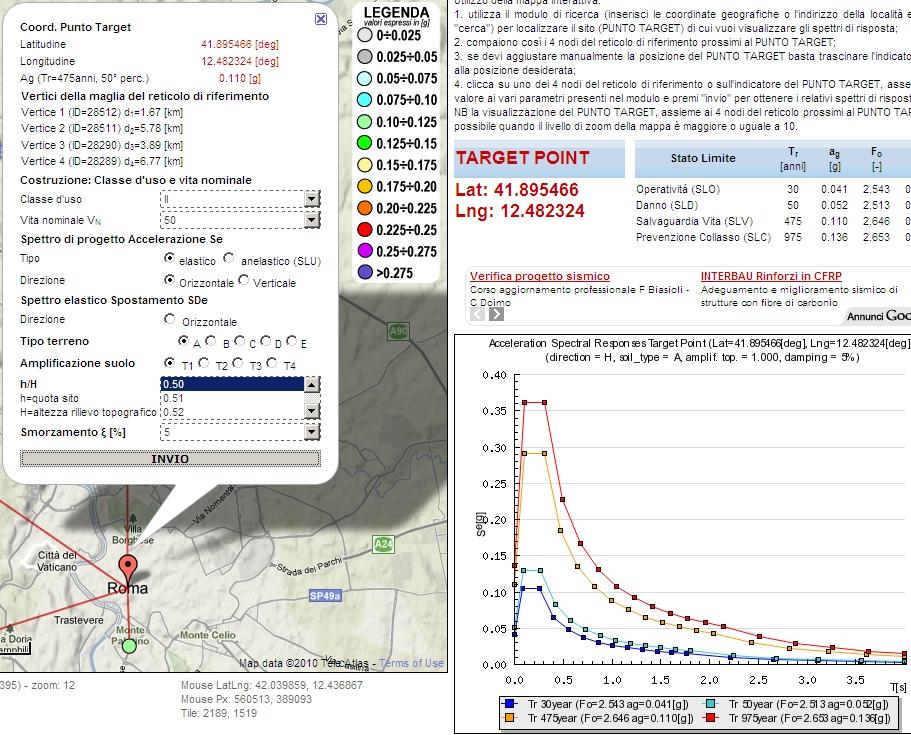Click Vertice 4 (ID=28289) row
This screenshot has width=911, height=735.
pos(102,162)
